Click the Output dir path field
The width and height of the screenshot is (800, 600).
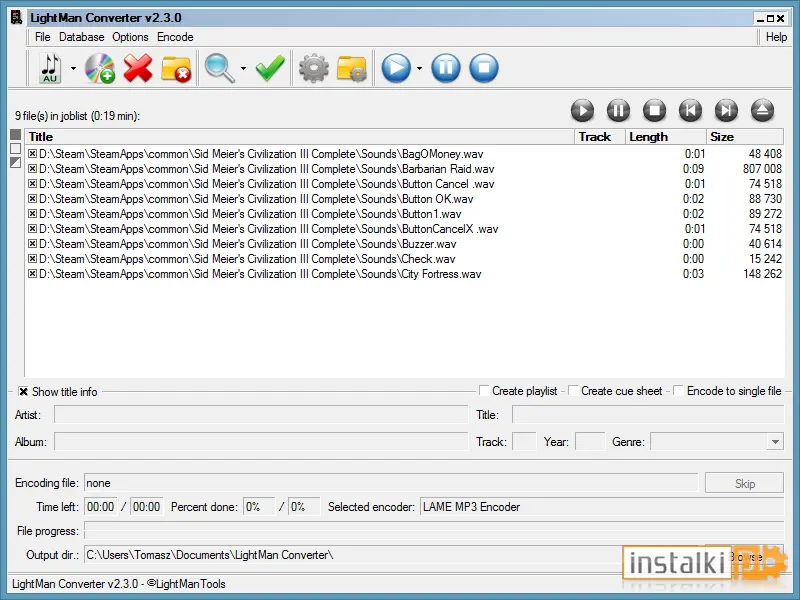tap(393, 555)
